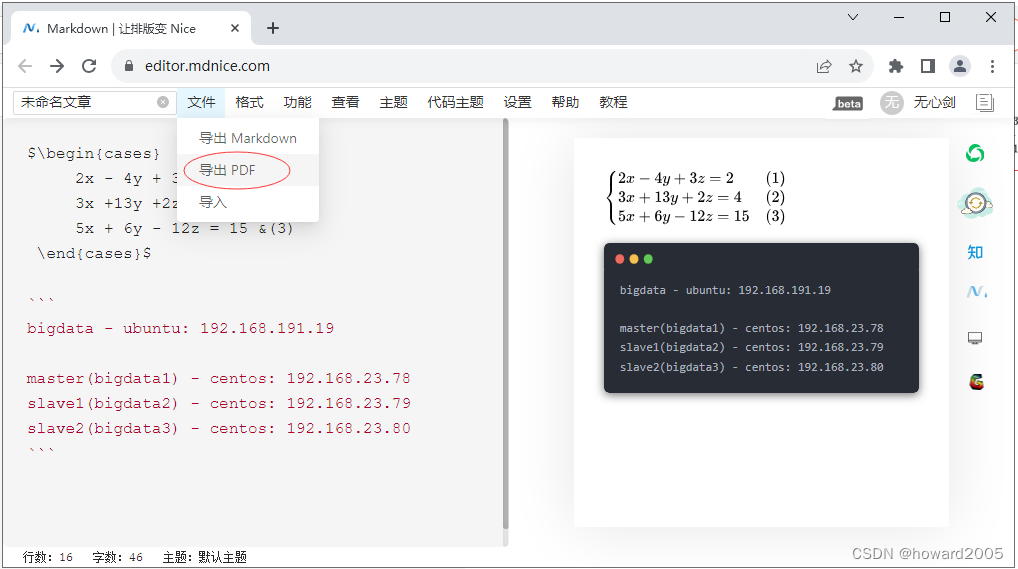Screen dimensions: 1018x569
Task: Click the browser forward arrow
Action: pyautogui.click(x=57, y=66)
